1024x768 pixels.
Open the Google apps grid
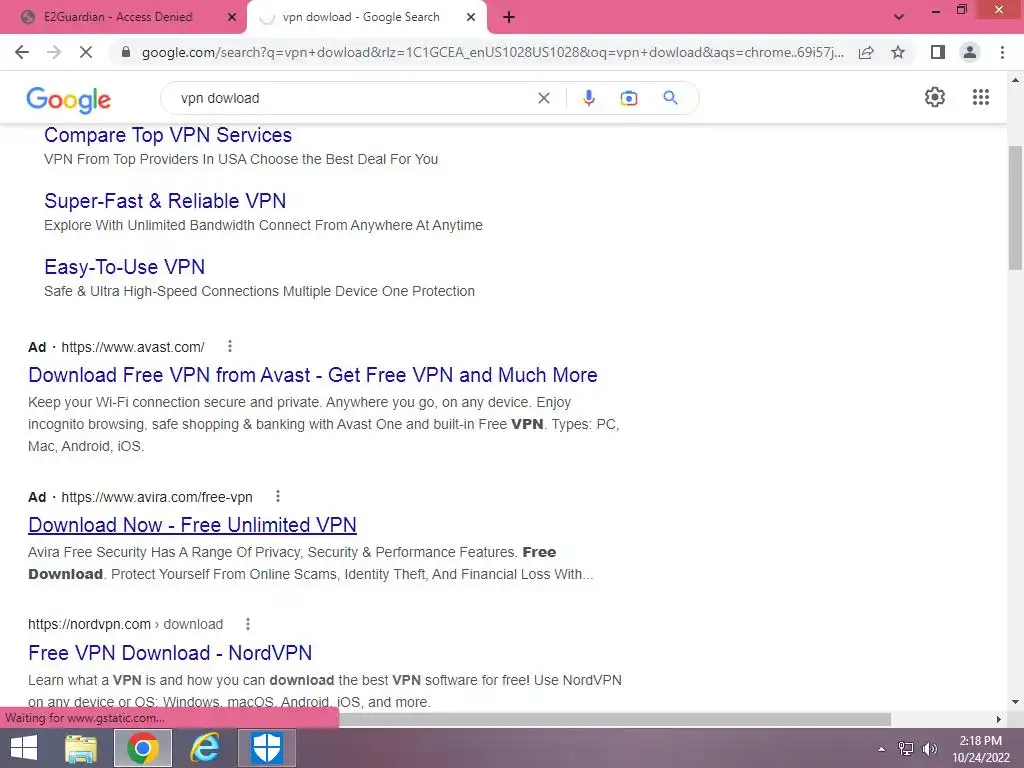pyautogui.click(x=980, y=97)
